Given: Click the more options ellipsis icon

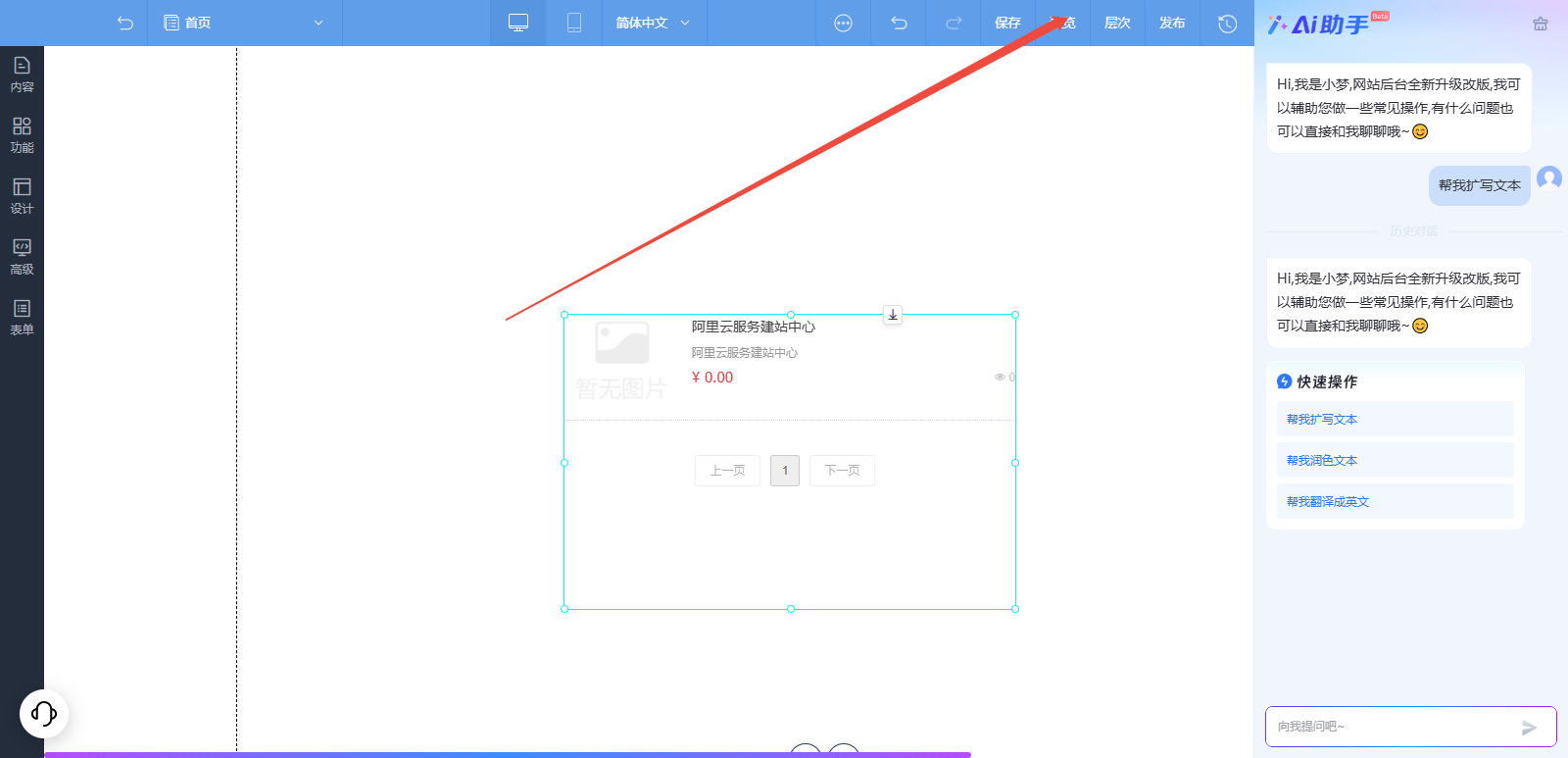Looking at the screenshot, I should pyautogui.click(x=843, y=23).
